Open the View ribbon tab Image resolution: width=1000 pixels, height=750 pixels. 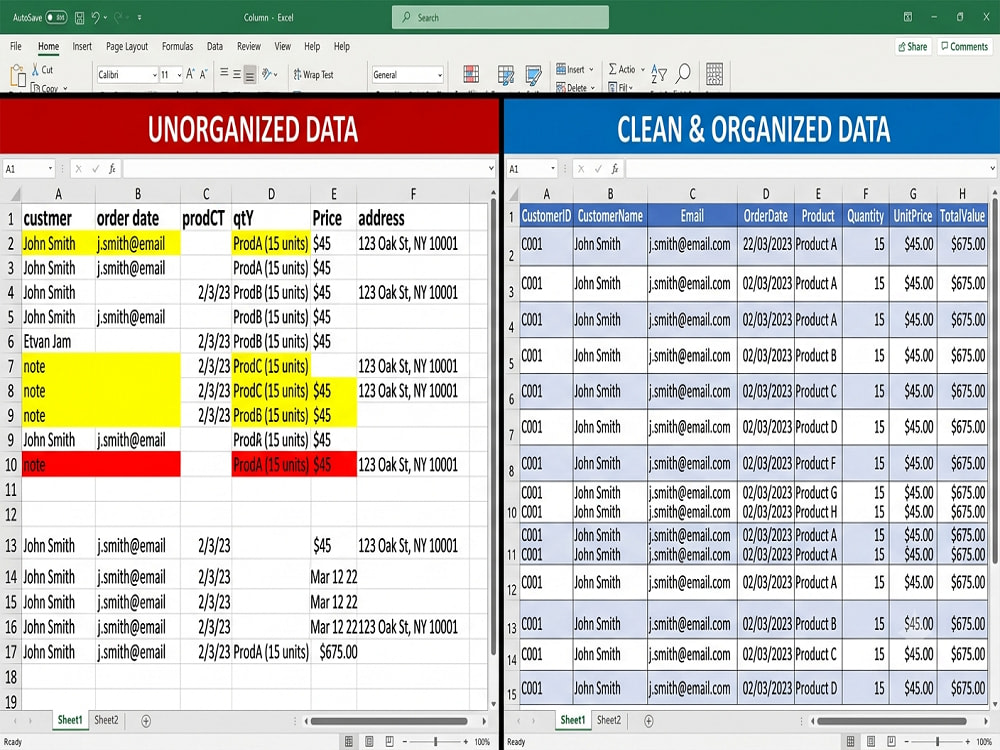(x=283, y=47)
